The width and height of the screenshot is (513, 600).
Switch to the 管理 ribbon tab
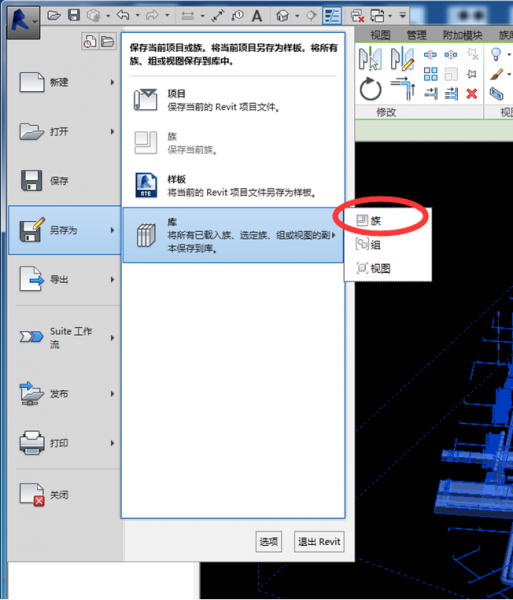417,36
